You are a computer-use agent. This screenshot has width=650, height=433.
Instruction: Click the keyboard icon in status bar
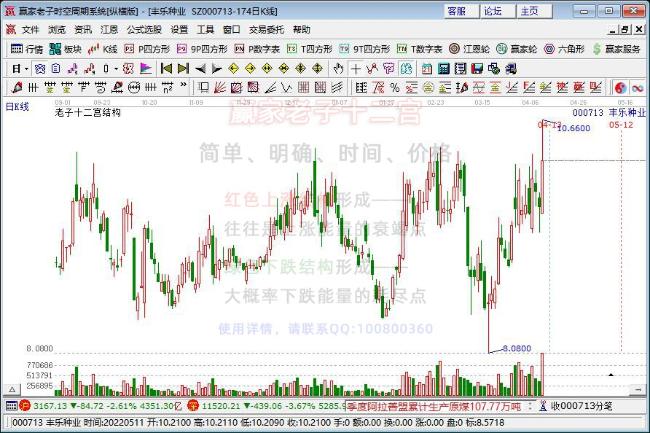(12, 406)
